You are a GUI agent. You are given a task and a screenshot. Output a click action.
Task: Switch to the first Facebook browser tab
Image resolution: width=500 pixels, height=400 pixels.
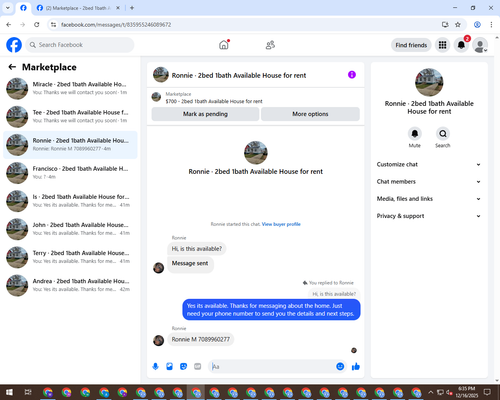(x=23, y=8)
